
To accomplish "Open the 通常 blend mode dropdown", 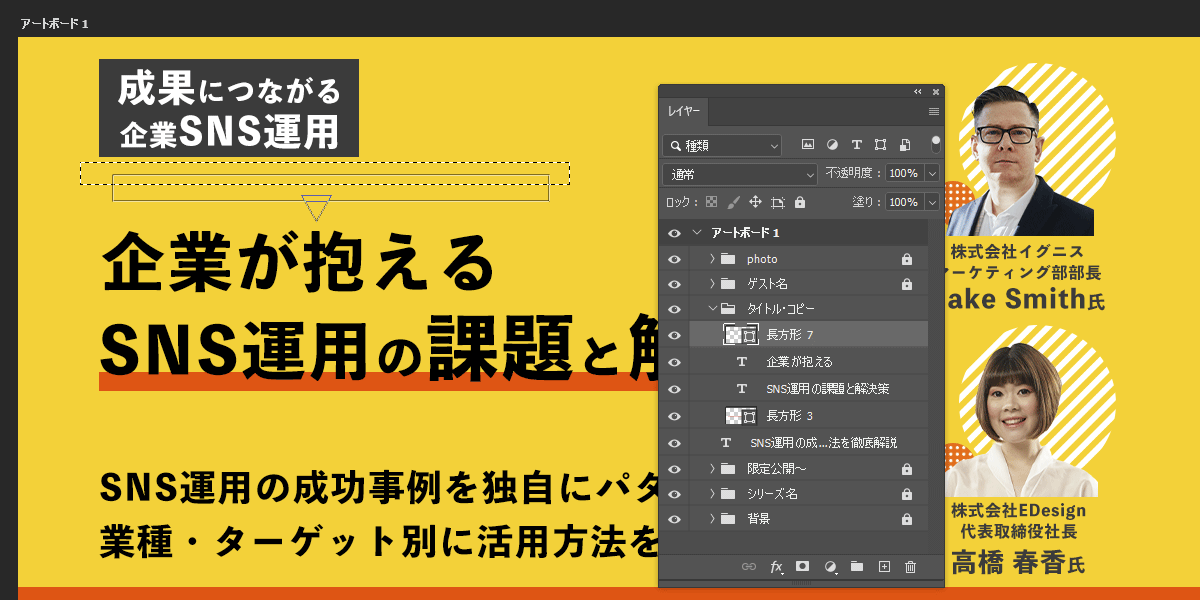I will click(x=740, y=174).
